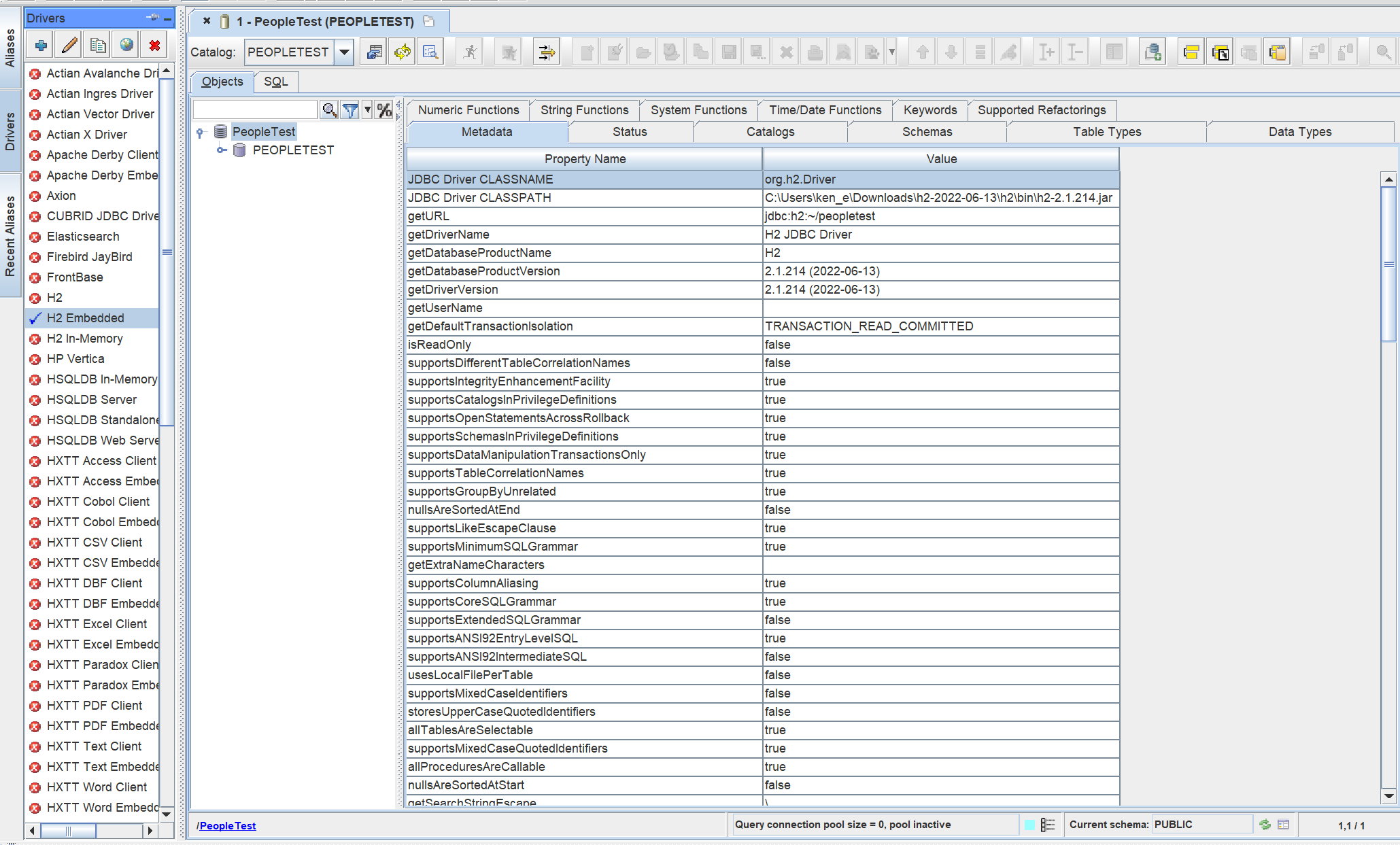
Task: Toggle the percent wildcard filter button
Action: (384, 110)
